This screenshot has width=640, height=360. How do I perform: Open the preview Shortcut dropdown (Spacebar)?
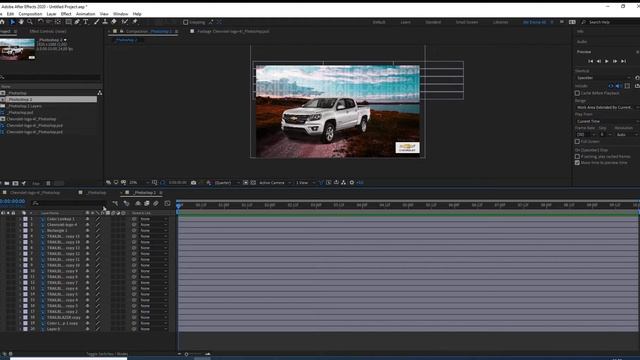pyautogui.click(x=603, y=78)
